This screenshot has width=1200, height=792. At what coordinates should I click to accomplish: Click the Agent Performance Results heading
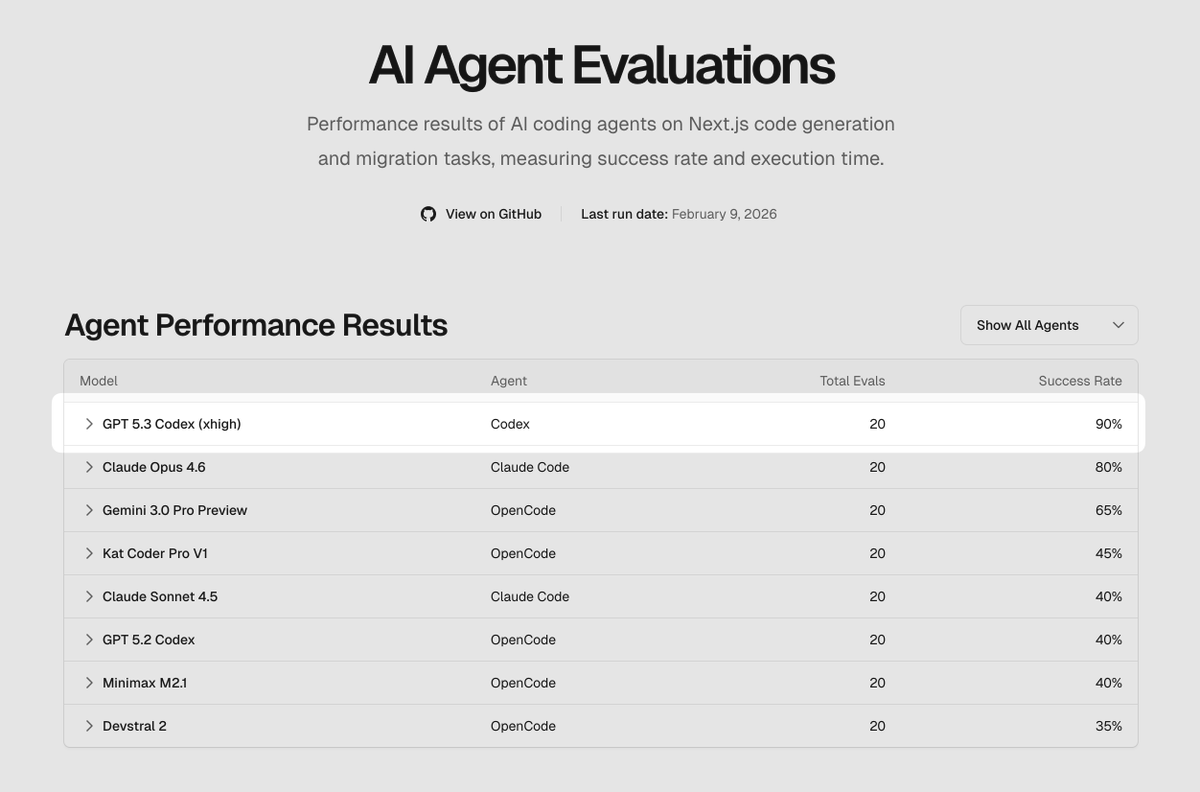pyautogui.click(x=256, y=325)
